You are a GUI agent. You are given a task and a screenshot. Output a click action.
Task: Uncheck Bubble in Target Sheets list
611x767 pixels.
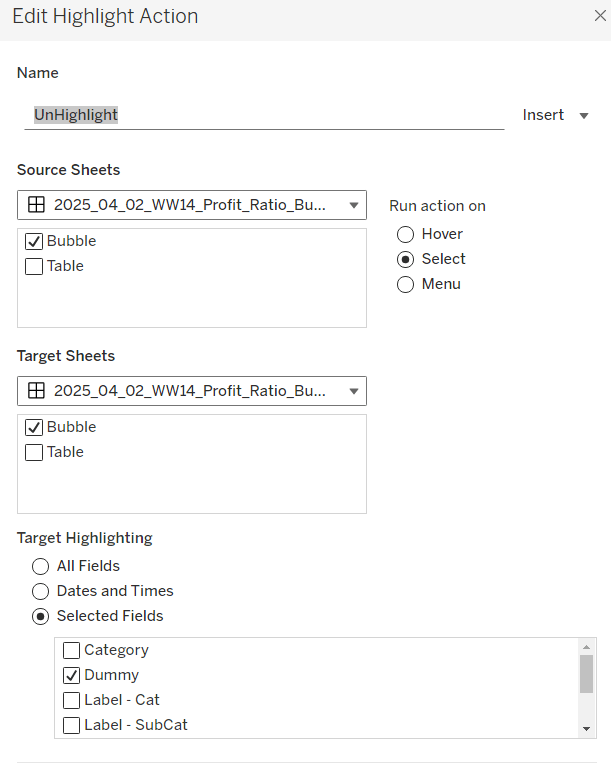(34, 427)
